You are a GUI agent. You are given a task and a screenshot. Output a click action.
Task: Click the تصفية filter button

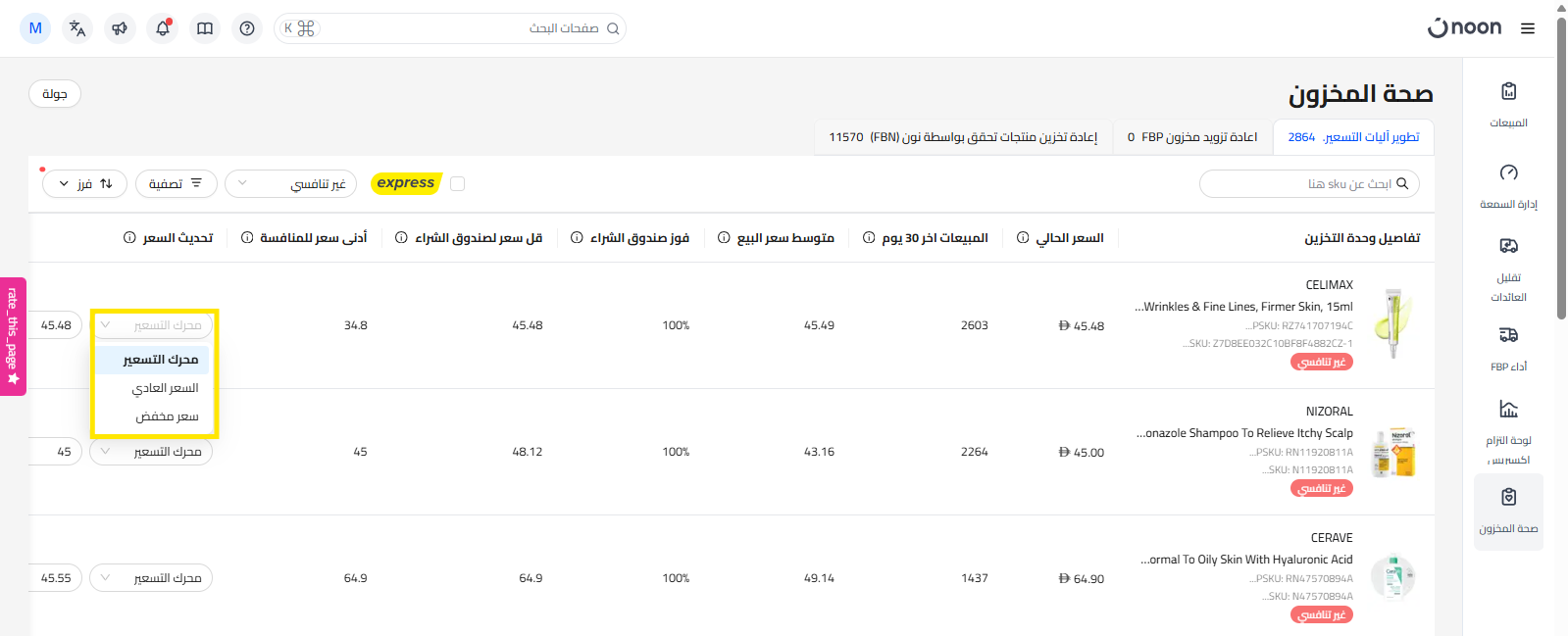[x=176, y=183]
